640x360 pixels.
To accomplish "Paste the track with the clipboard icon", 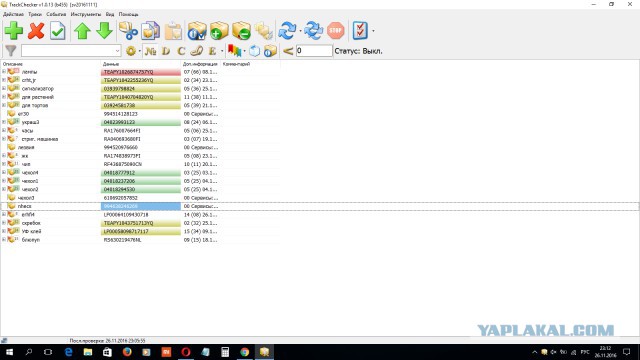I will click(x=173, y=31).
